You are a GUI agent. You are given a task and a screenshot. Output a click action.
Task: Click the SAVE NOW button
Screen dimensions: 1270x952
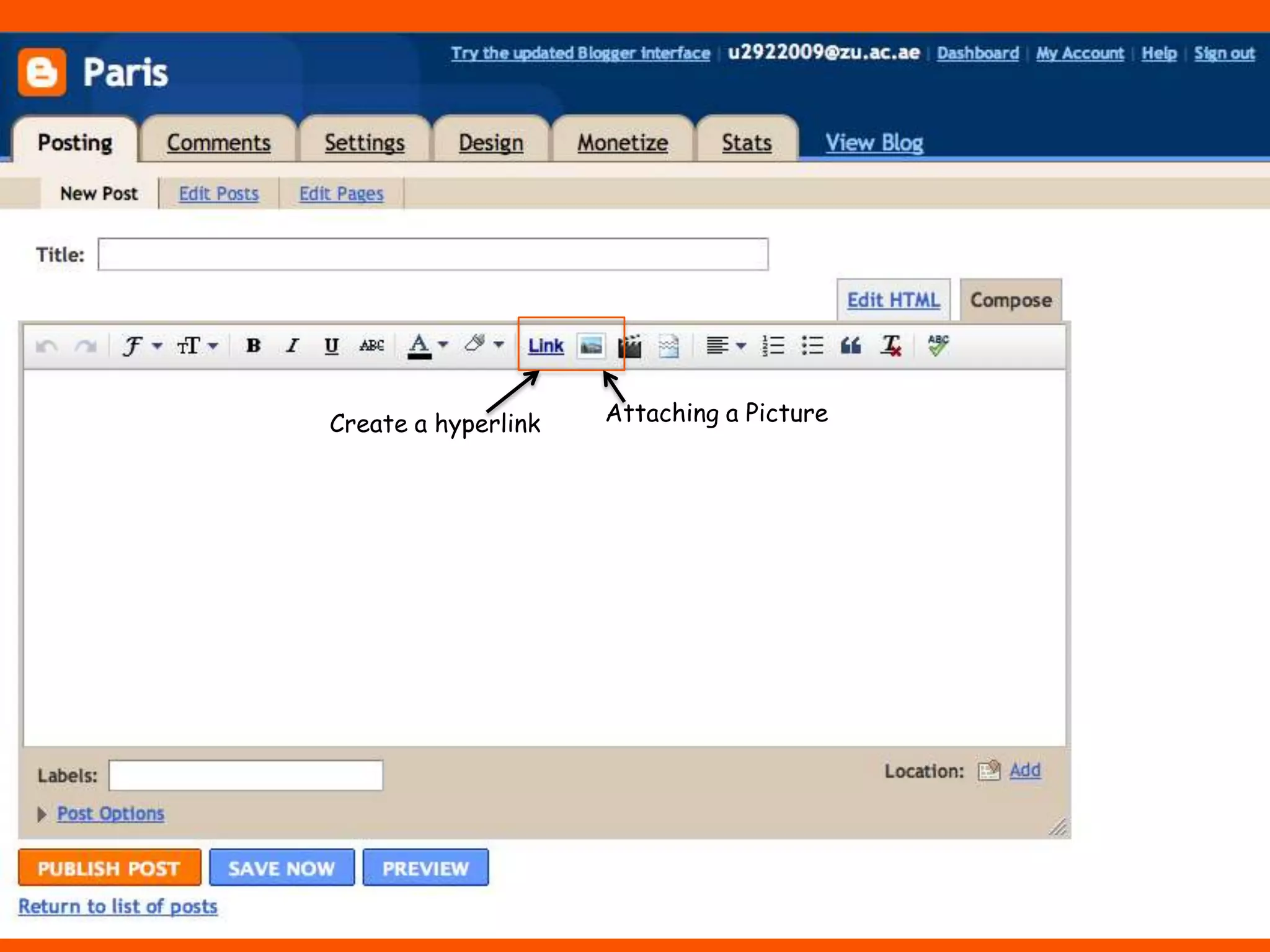point(282,868)
